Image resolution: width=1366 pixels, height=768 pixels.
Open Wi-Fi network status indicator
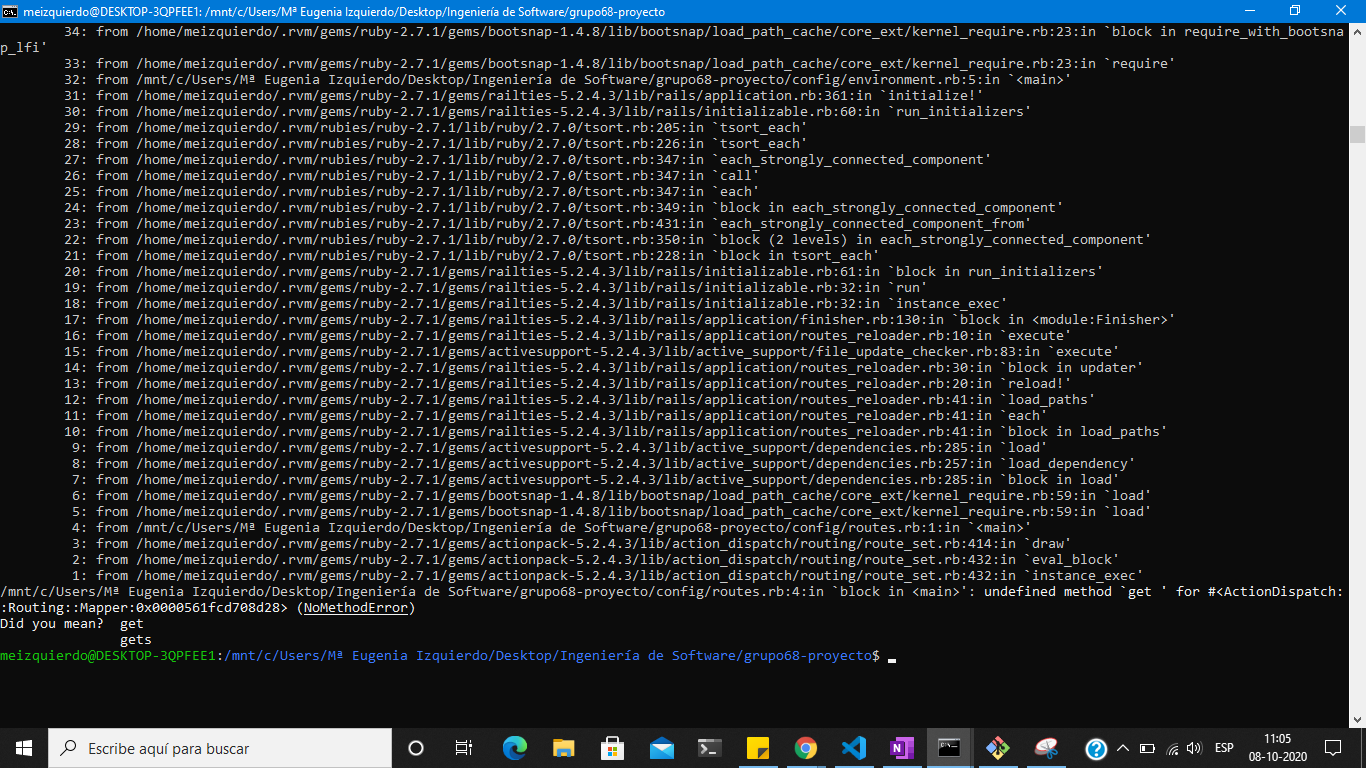pos(1173,748)
